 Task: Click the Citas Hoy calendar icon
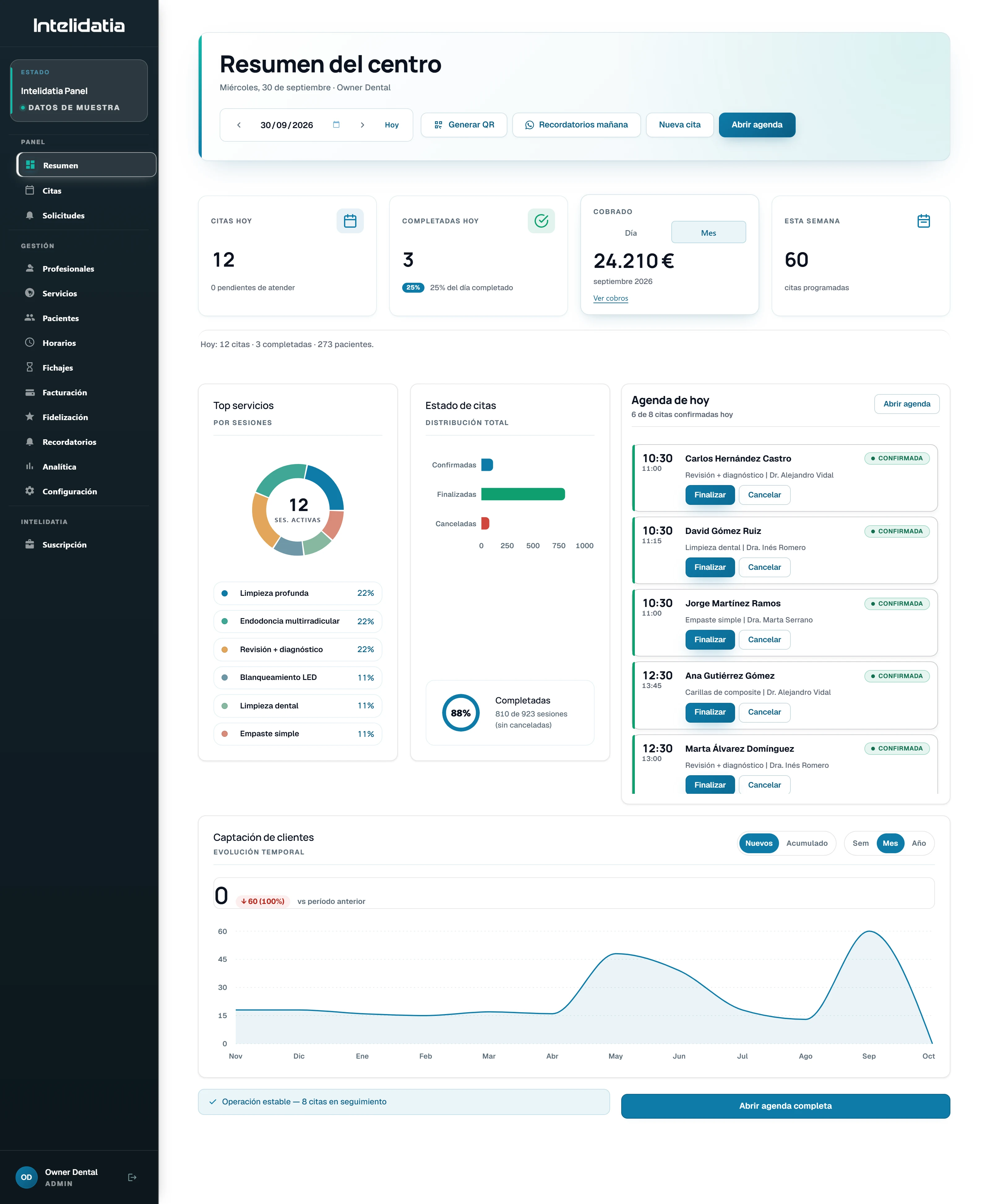pyautogui.click(x=350, y=221)
